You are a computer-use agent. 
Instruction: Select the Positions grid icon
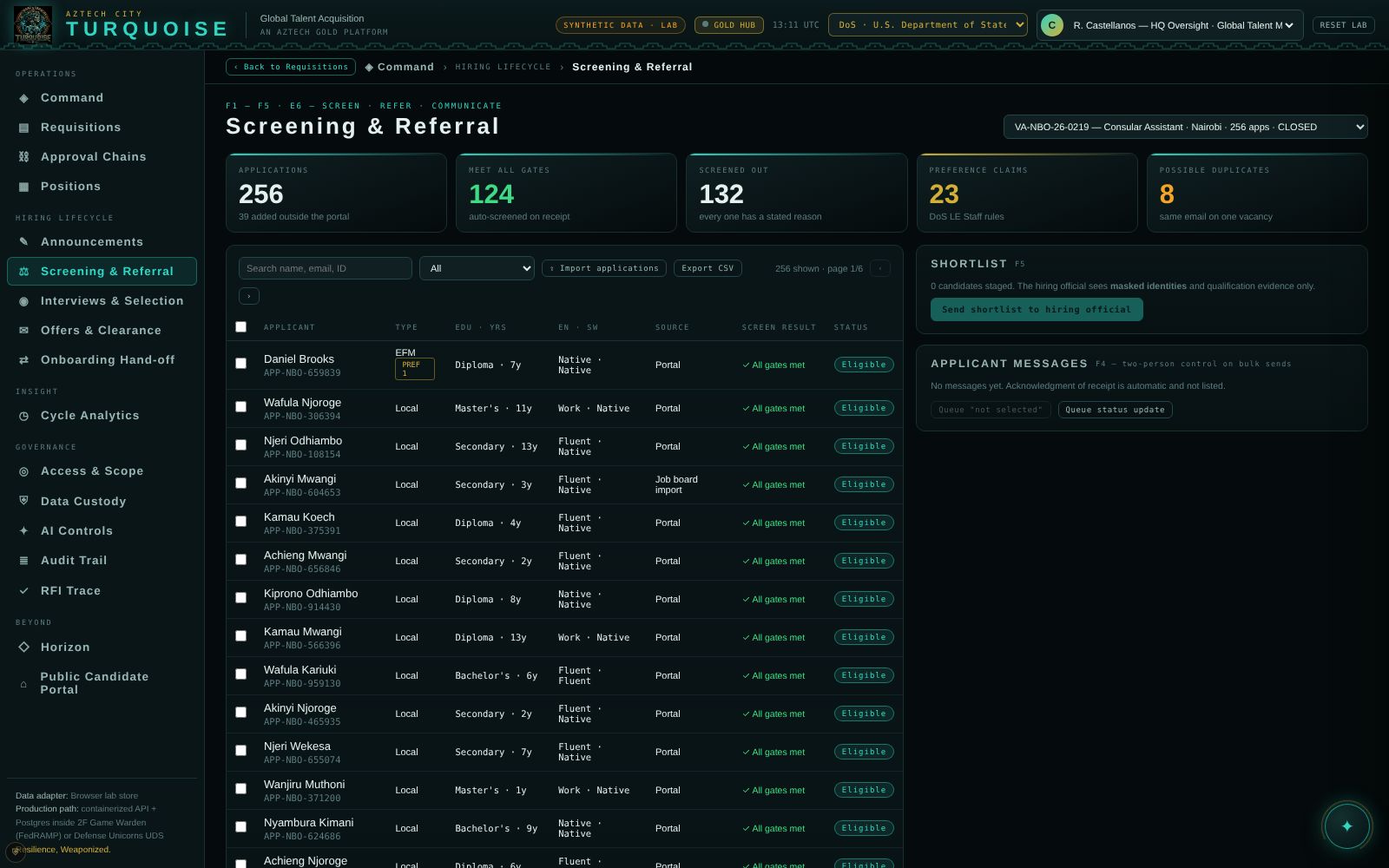click(23, 187)
